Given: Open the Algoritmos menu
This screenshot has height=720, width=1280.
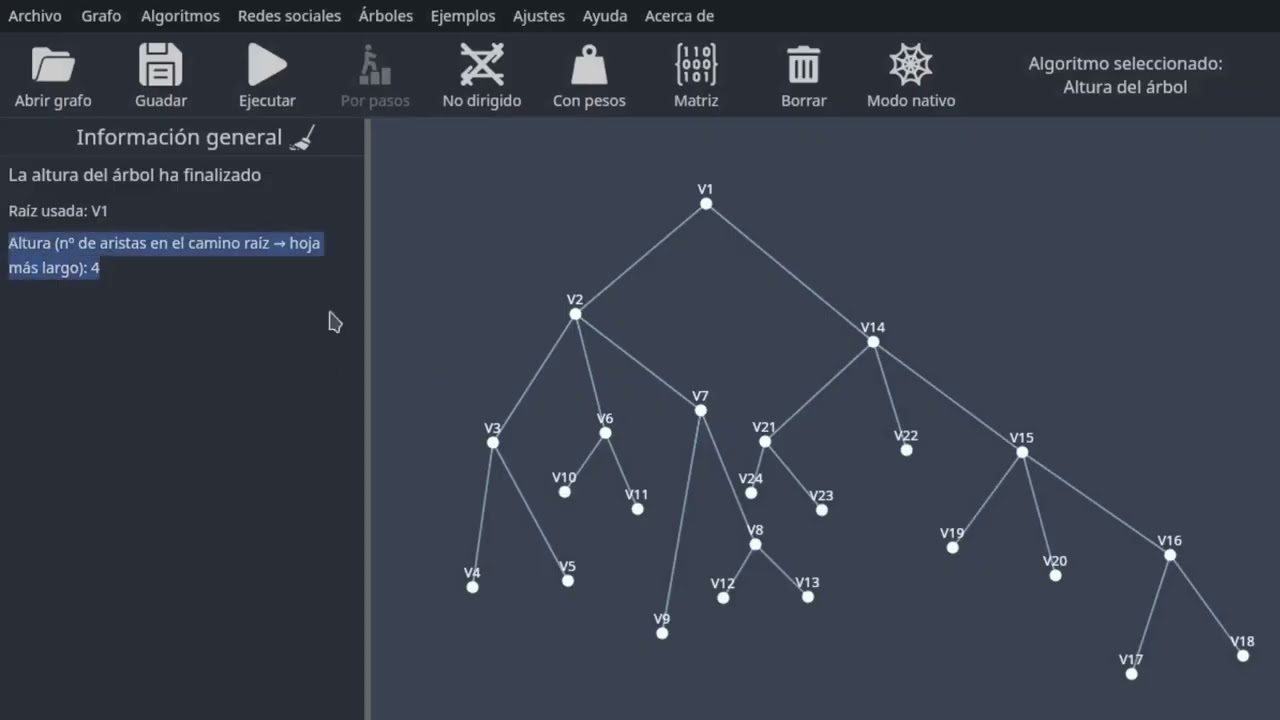Looking at the screenshot, I should pos(180,16).
